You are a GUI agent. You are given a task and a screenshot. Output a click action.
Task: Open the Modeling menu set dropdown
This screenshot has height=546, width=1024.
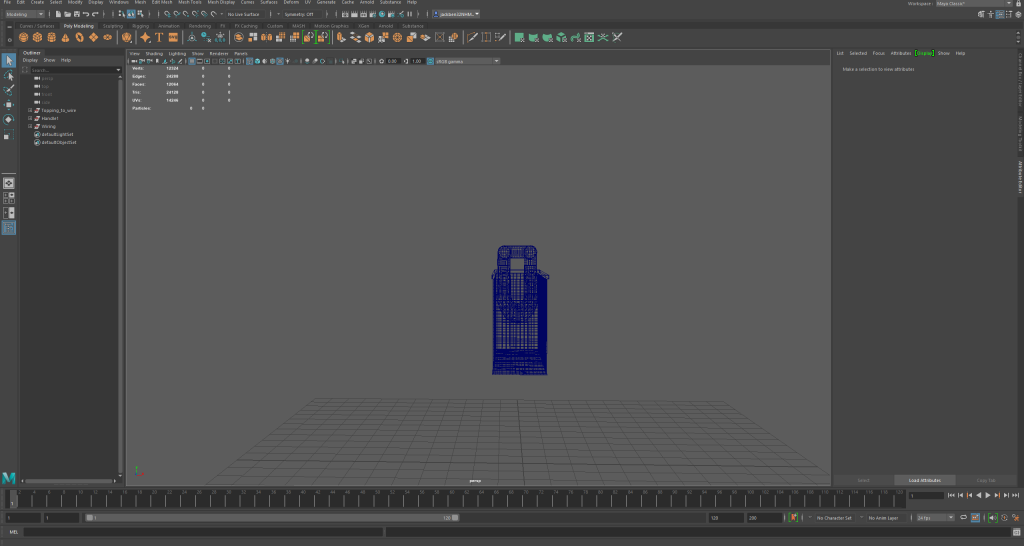click(x=24, y=14)
